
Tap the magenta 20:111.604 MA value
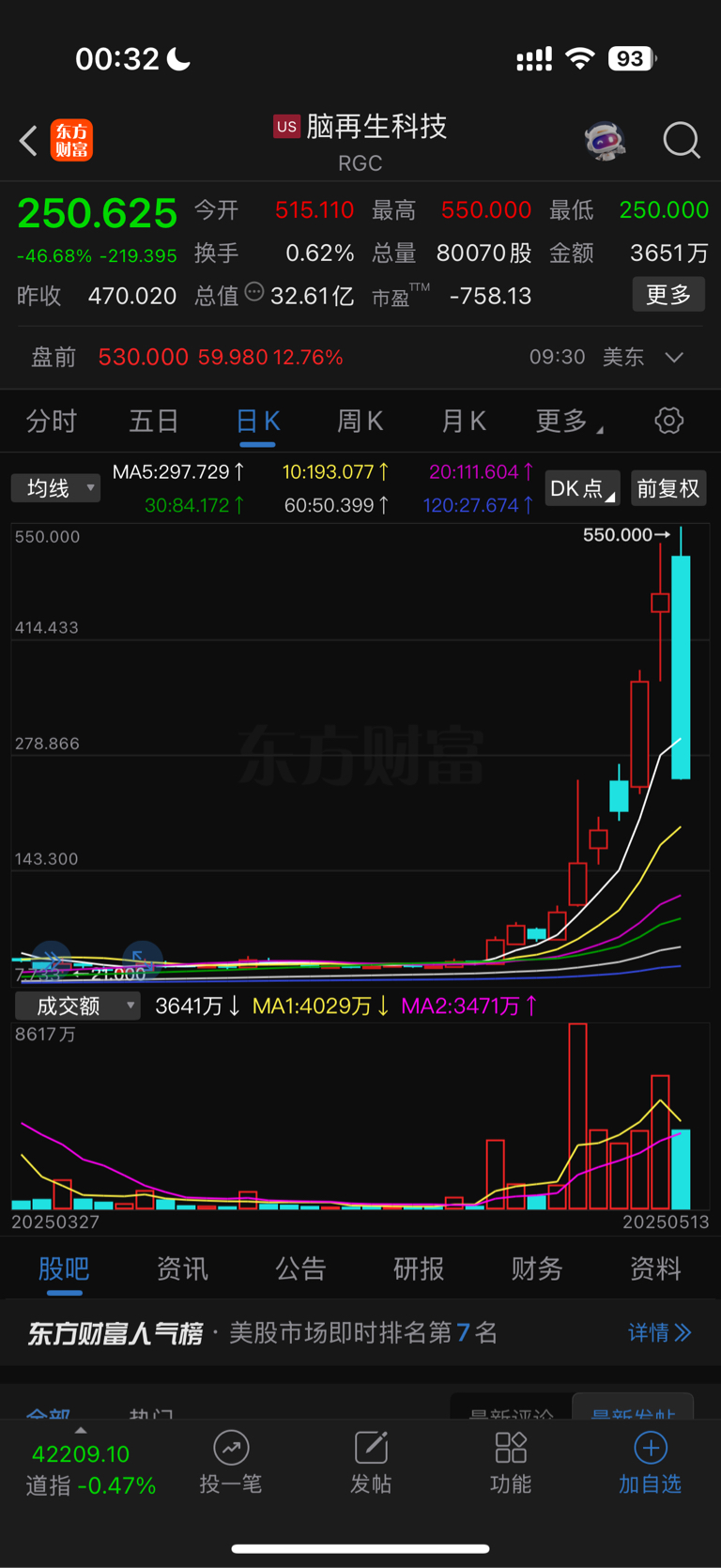[482, 472]
